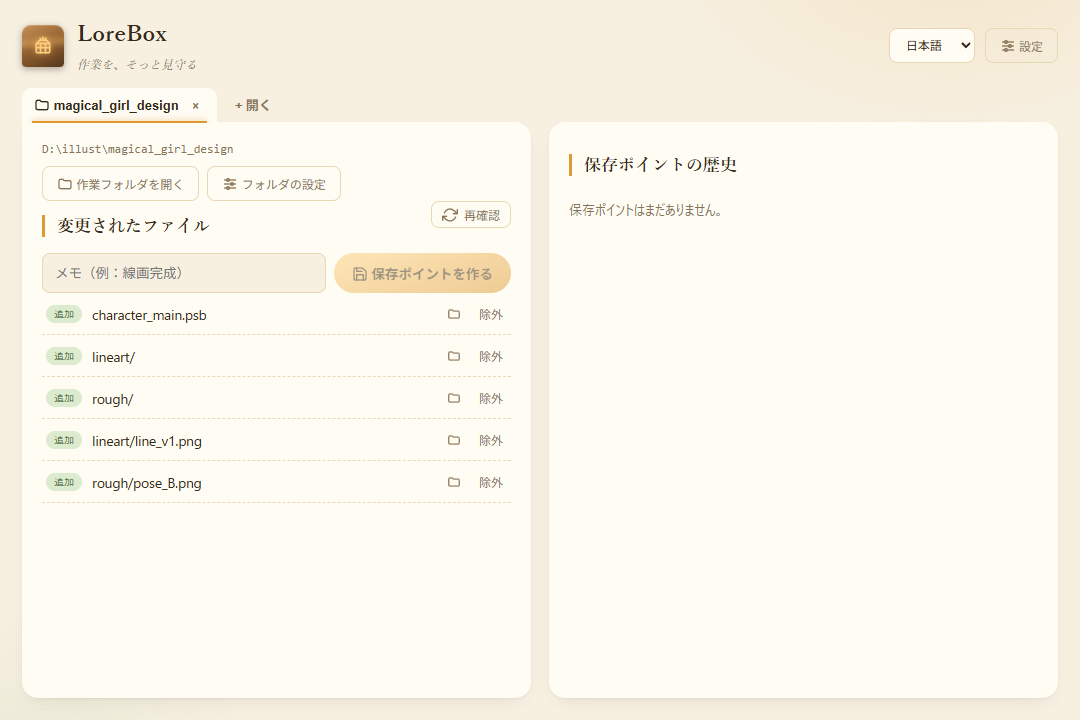Screen dimensions: 1080x720
Task: Open the 日本語 language dropdown
Action: (931, 45)
